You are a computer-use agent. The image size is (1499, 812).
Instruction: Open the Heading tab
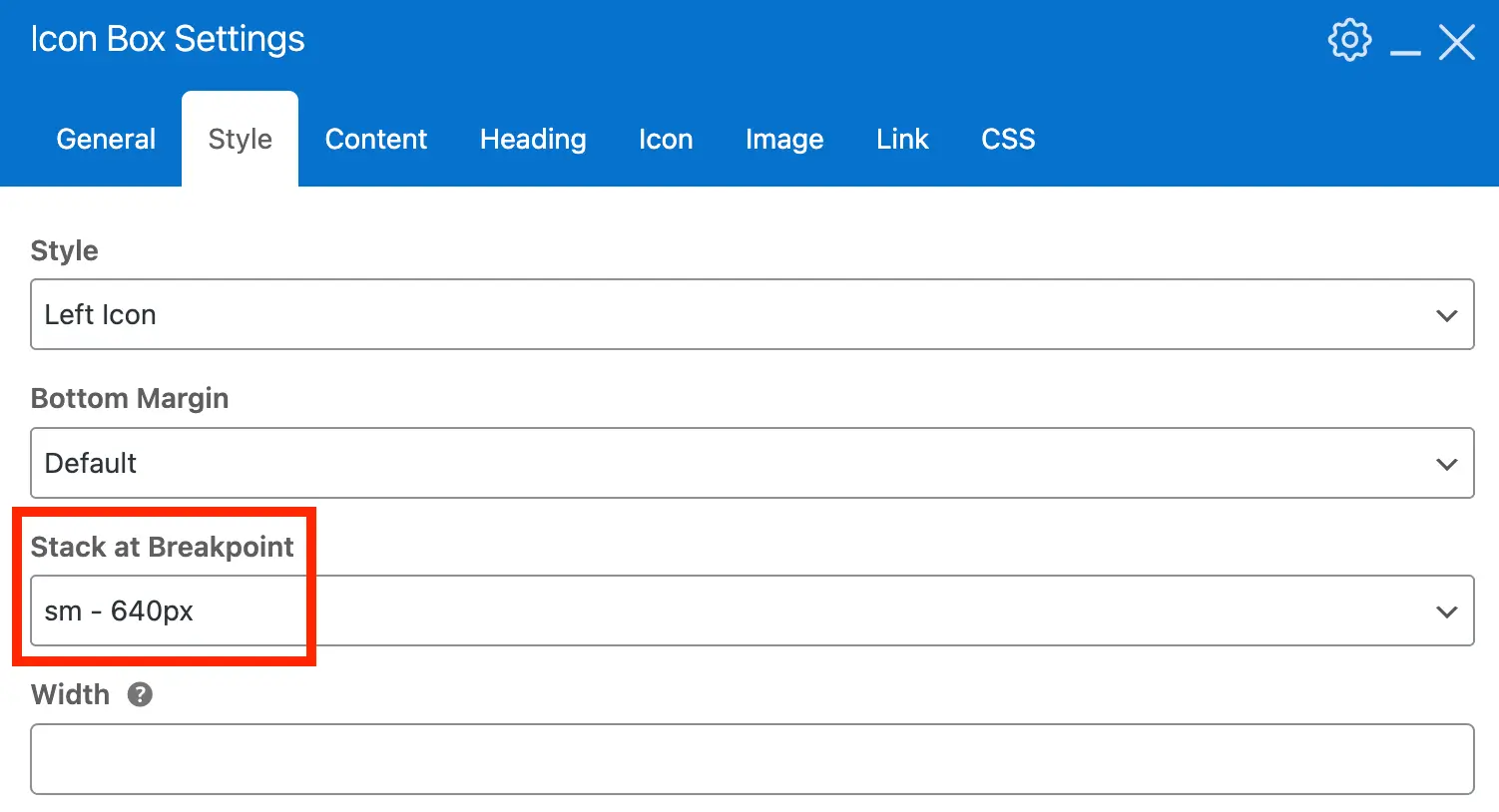pyautogui.click(x=532, y=139)
